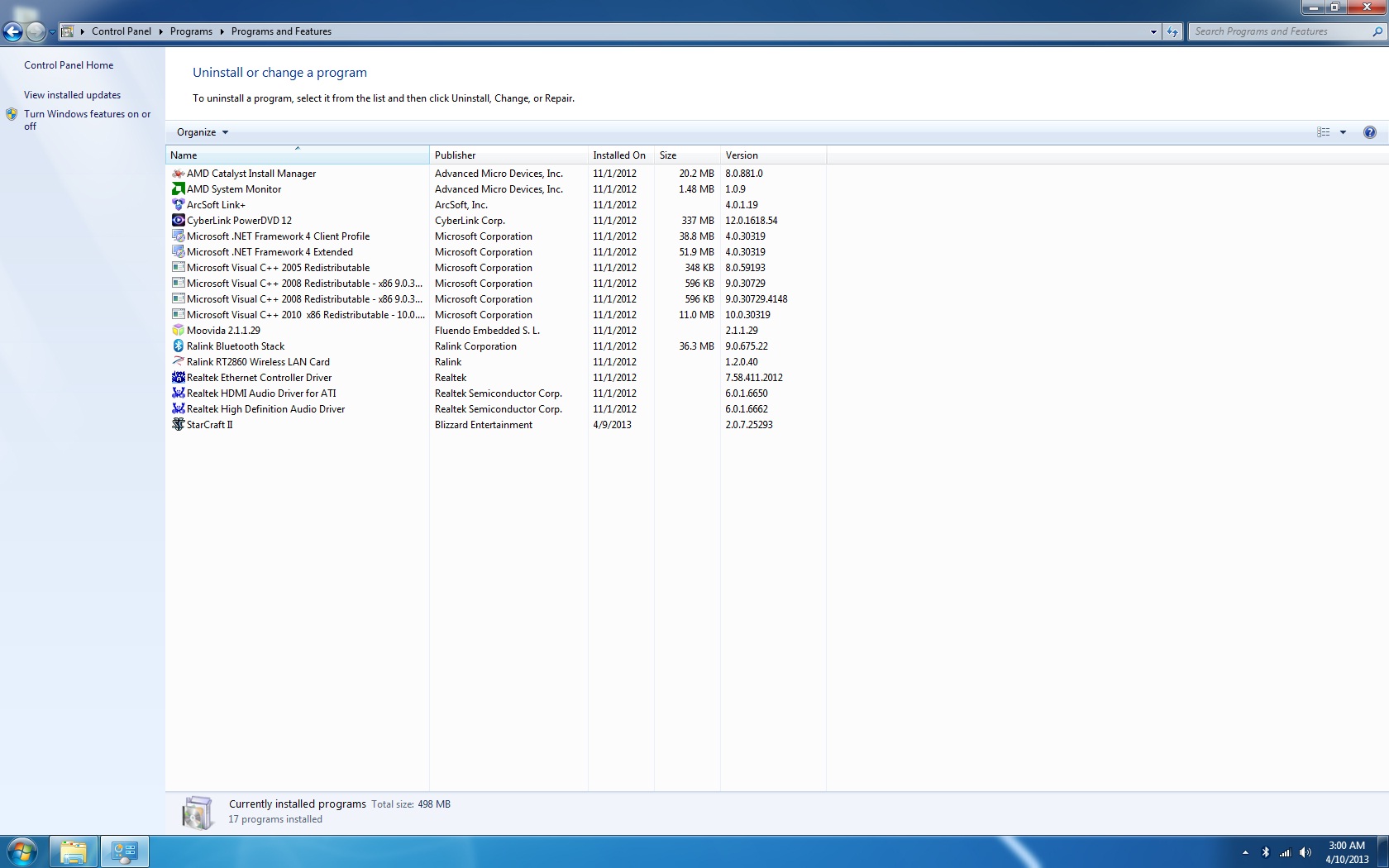This screenshot has width=1389, height=868.
Task: Sort by the Version column header
Action: [773, 155]
